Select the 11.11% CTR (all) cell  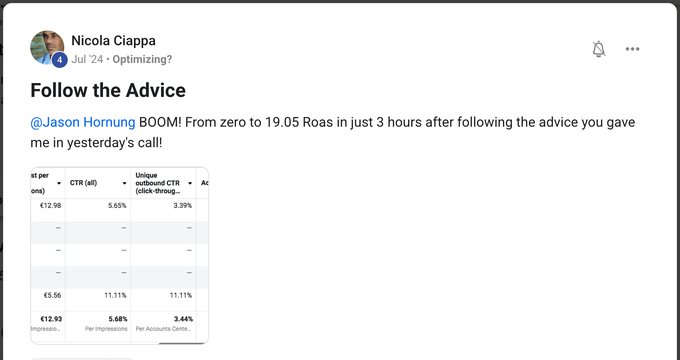click(115, 295)
